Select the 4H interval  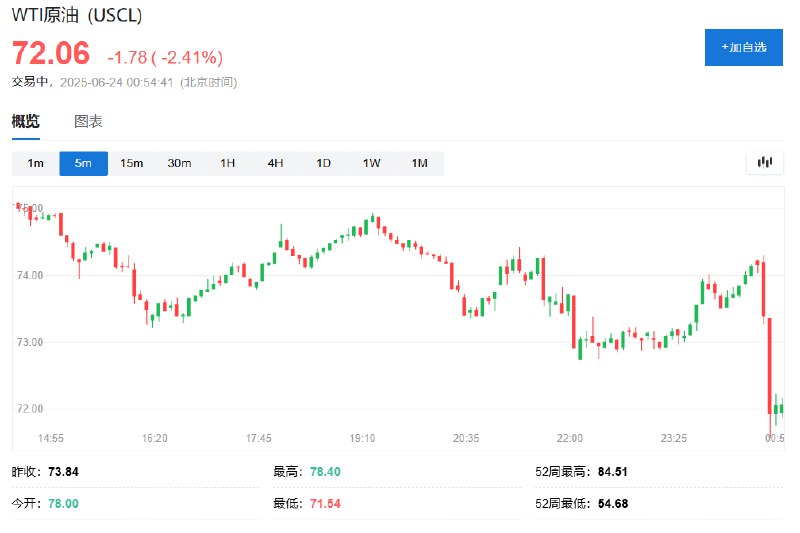(x=276, y=163)
